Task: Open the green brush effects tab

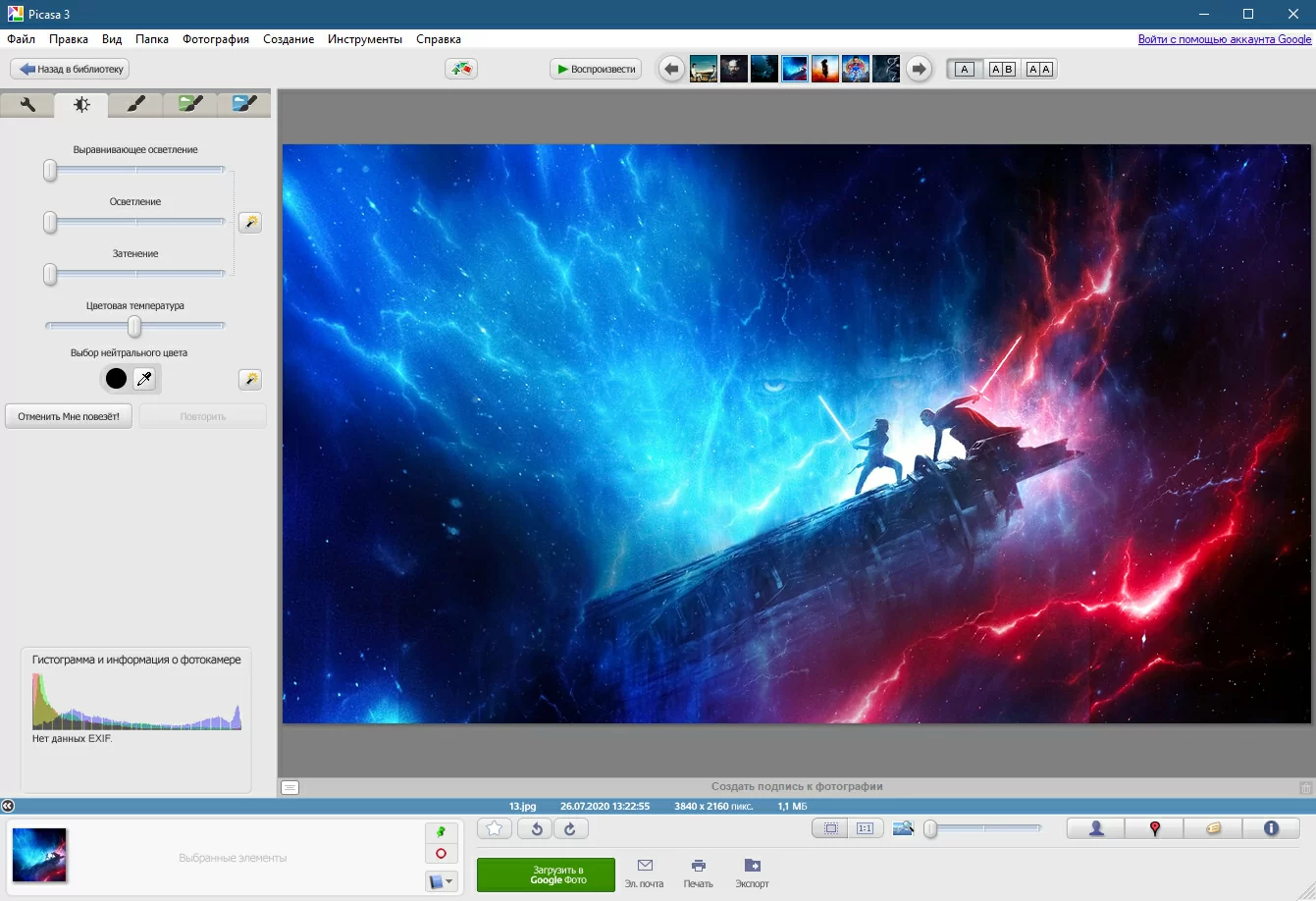Action: coord(190,105)
